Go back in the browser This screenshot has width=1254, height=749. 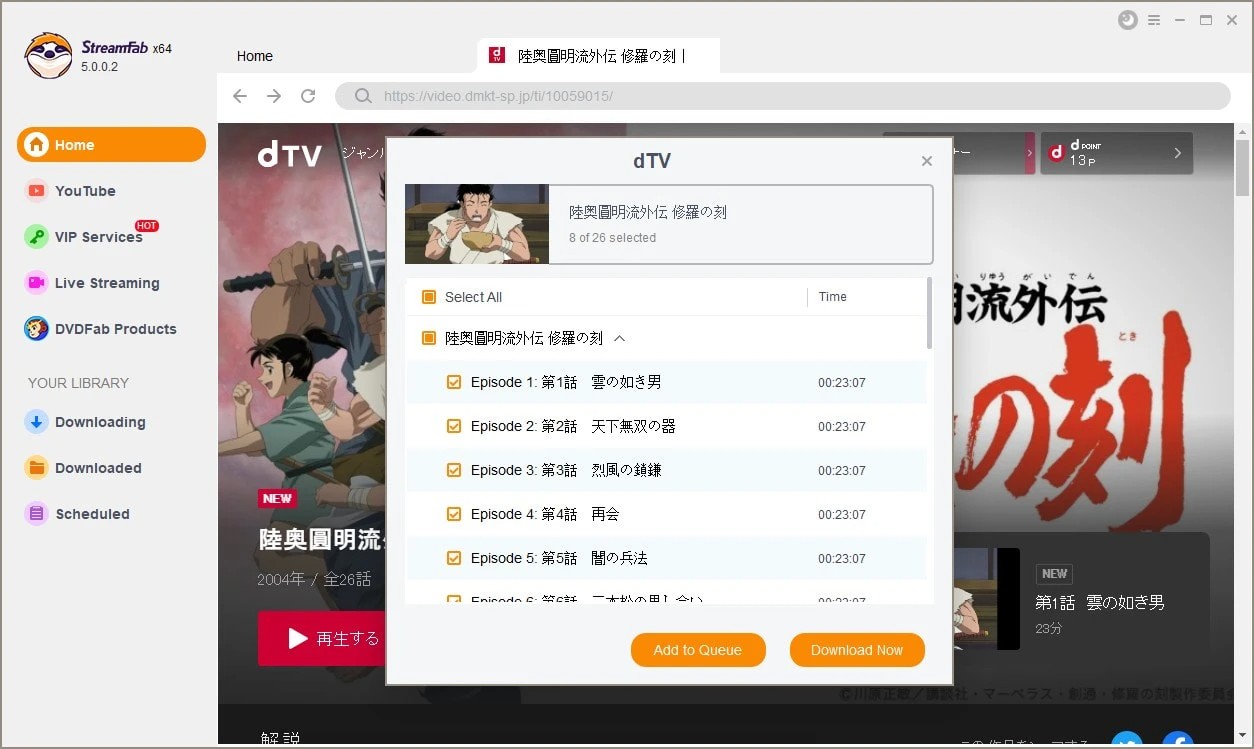pos(240,96)
